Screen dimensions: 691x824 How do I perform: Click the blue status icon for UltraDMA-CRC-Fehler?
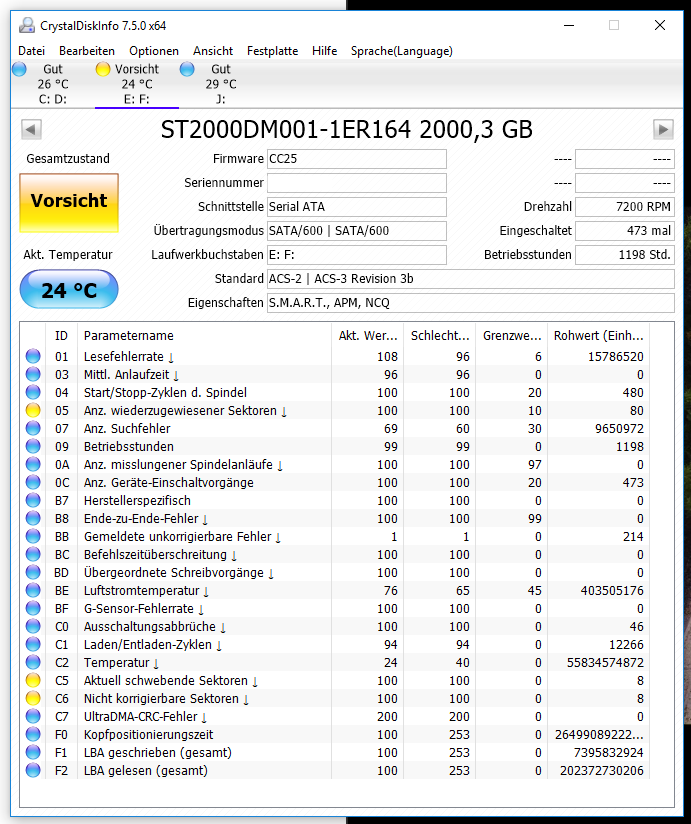tap(33, 716)
